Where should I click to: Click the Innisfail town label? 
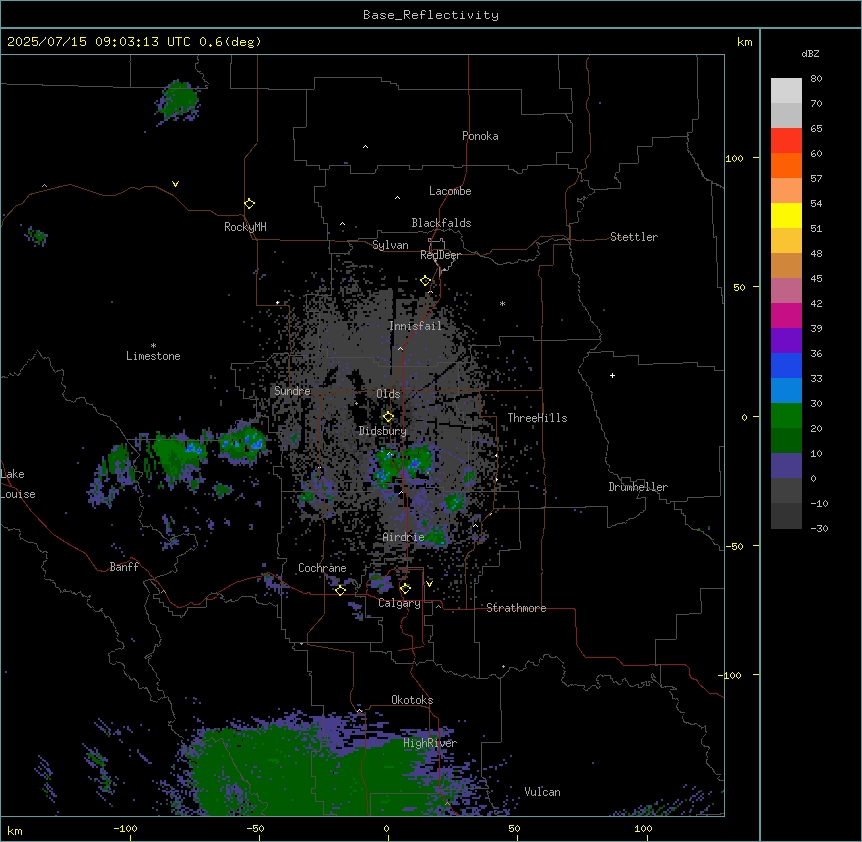pyautogui.click(x=415, y=326)
